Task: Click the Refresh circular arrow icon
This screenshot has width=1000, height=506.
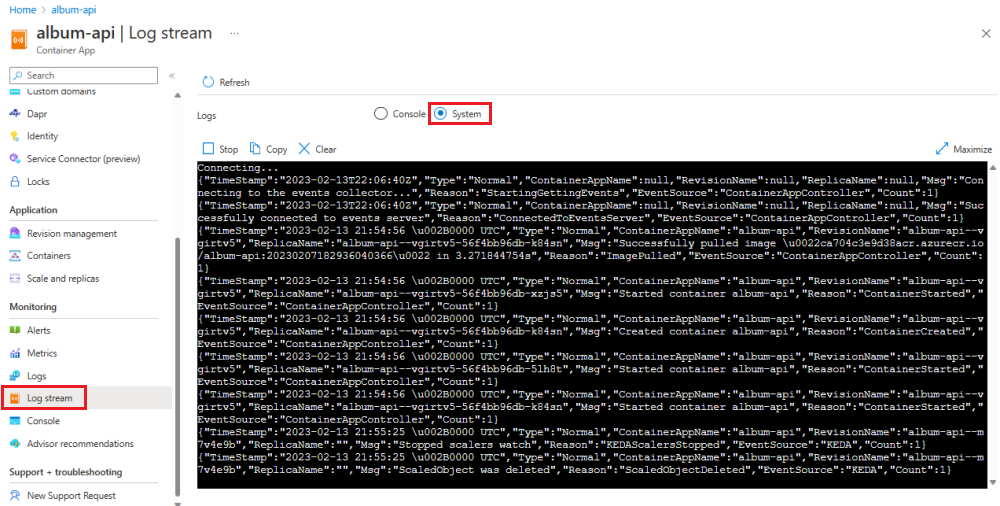Action: (x=208, y=82)
